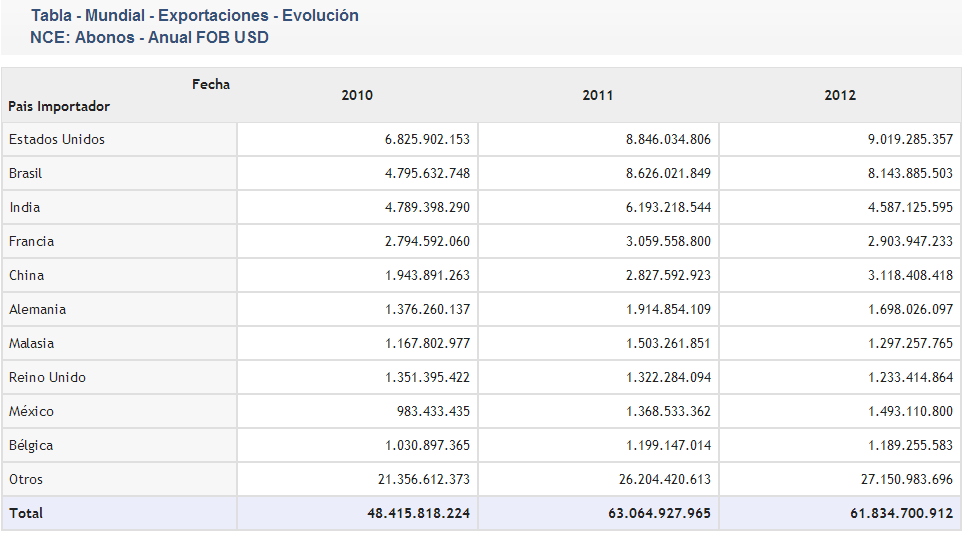The height and width of the screenshot is (539, 971).
Task: Select the Bélgica row label
Action: 32,445
